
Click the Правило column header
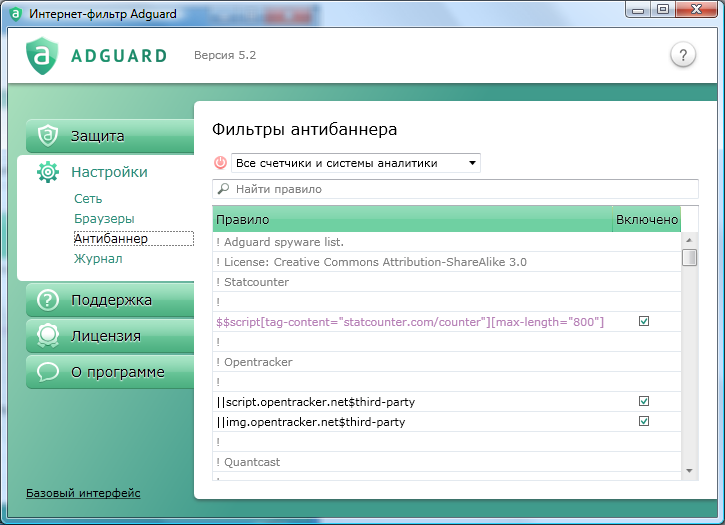pos(412,219)
